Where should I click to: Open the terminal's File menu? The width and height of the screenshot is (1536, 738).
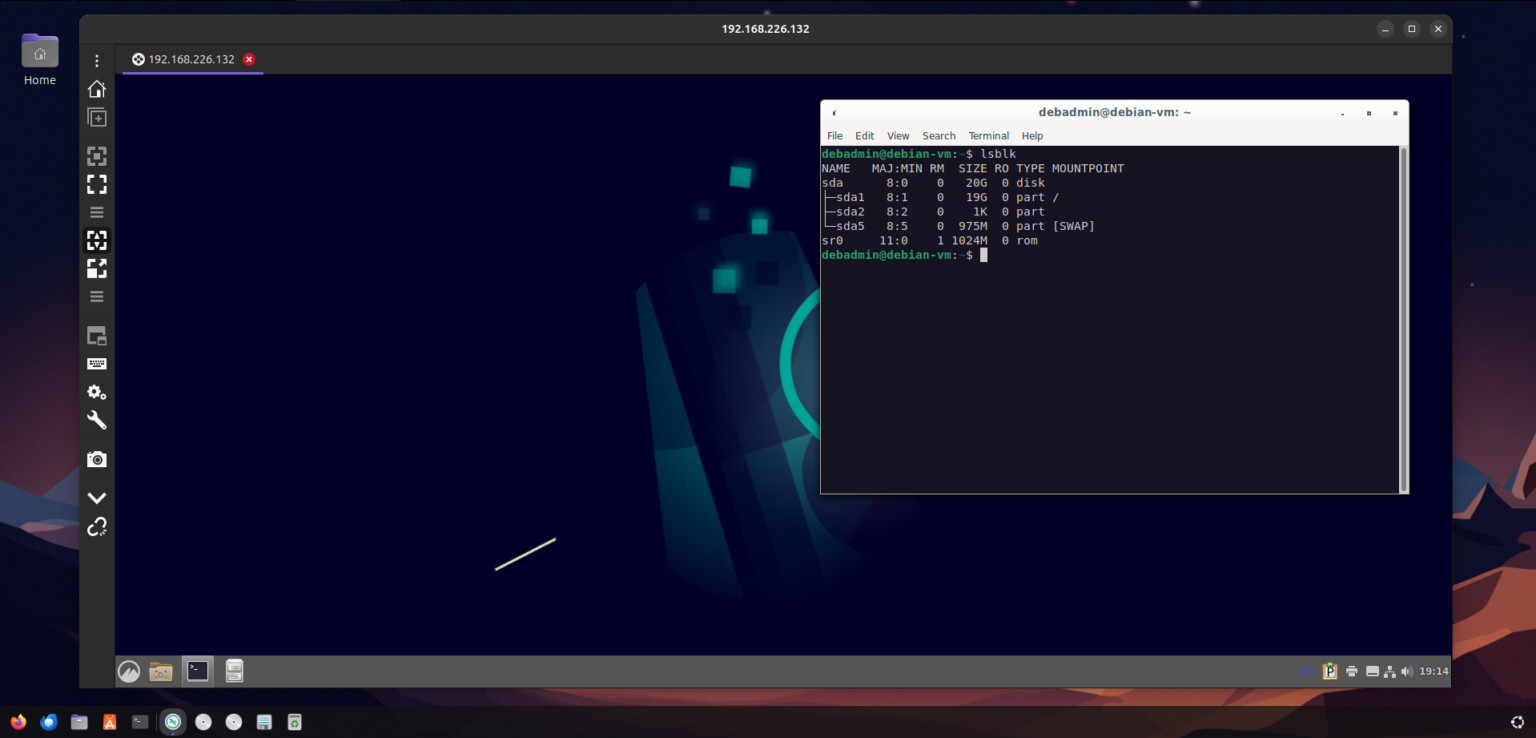click(x=834, y=135)
